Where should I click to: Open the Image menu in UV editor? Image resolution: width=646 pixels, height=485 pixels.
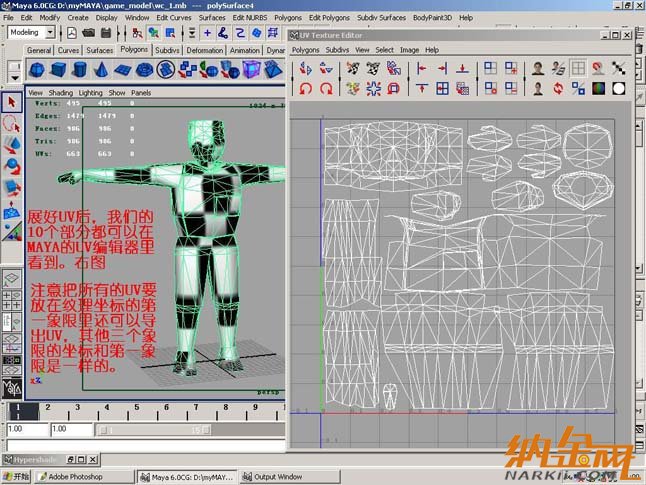click(x=410, y=50)
